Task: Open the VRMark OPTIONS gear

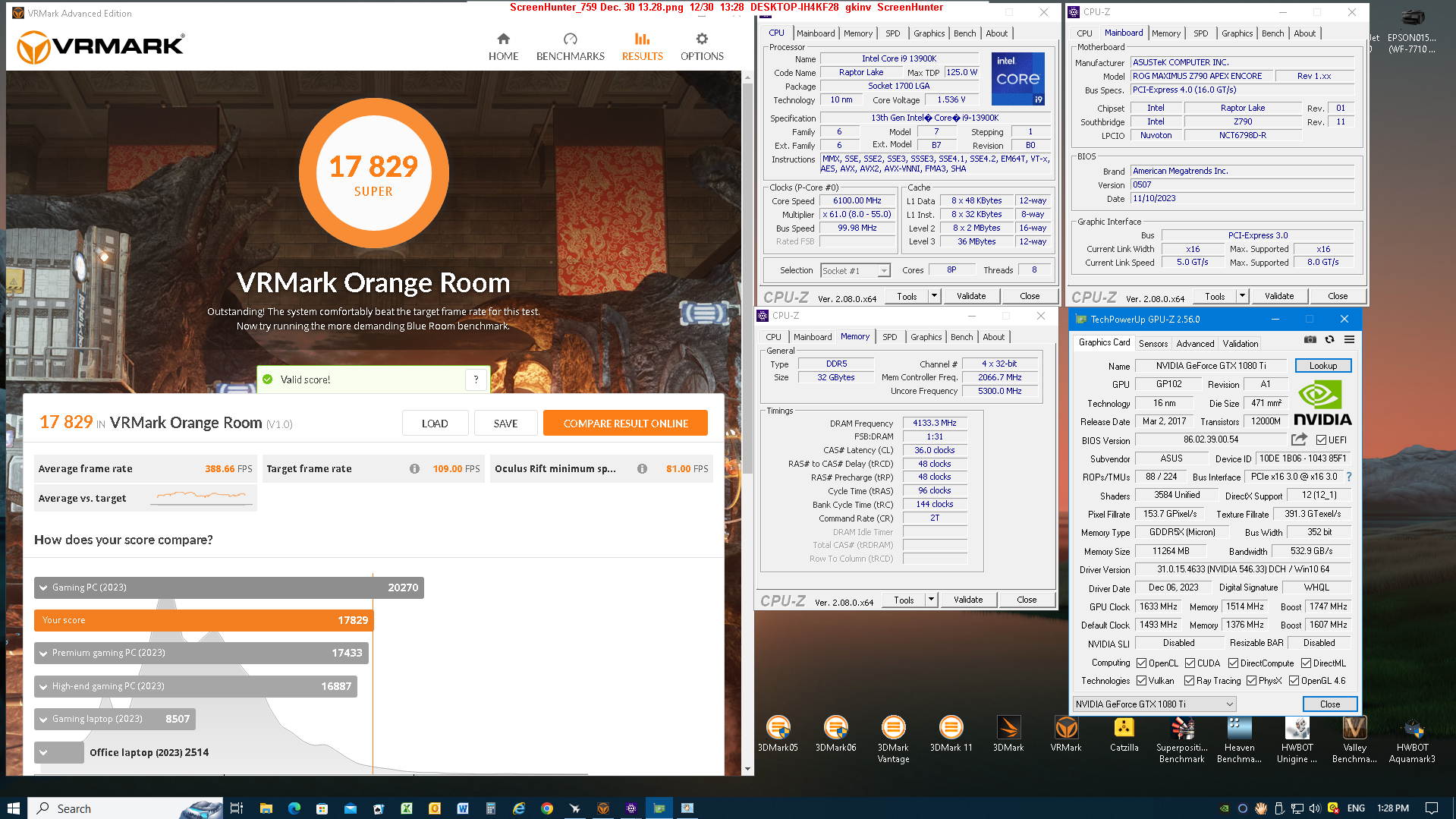Action: tap(702, 46)
